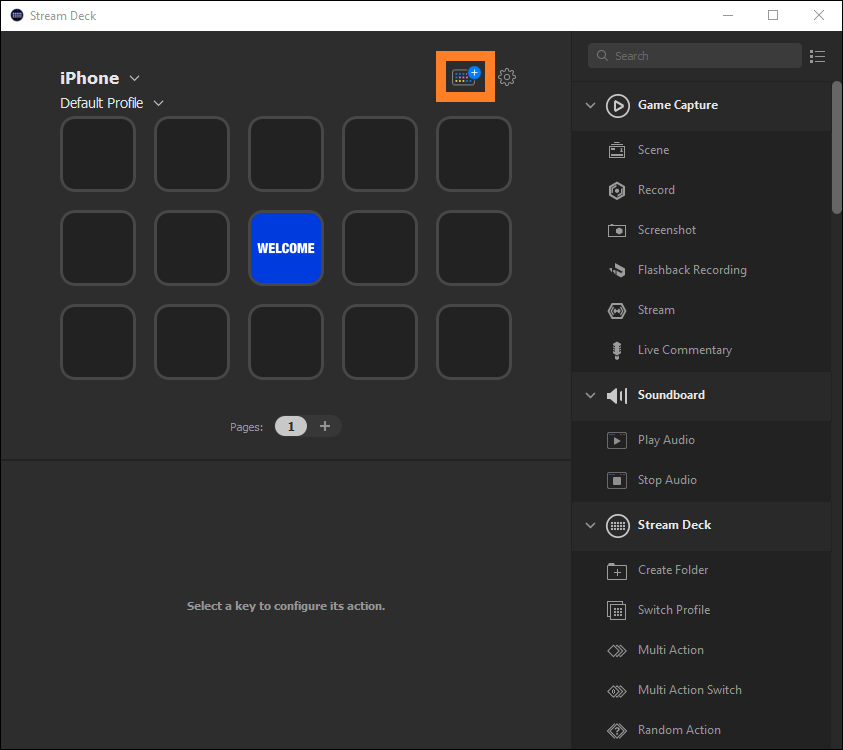
Task: Click the Play Audio label
Action: click(x=666, y=440)
